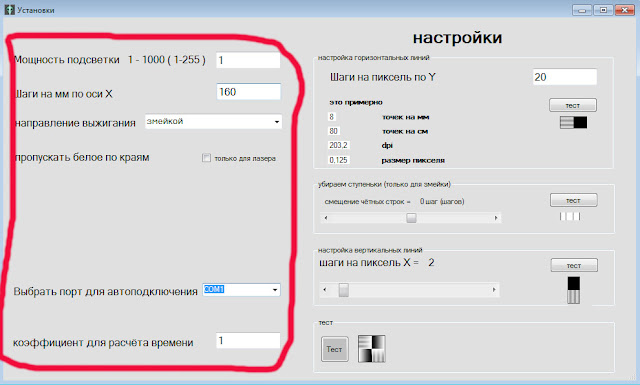Click the 'Мощность подсветки' input field
The width and height of the screenshot is (640, 385).
point(248,60)
